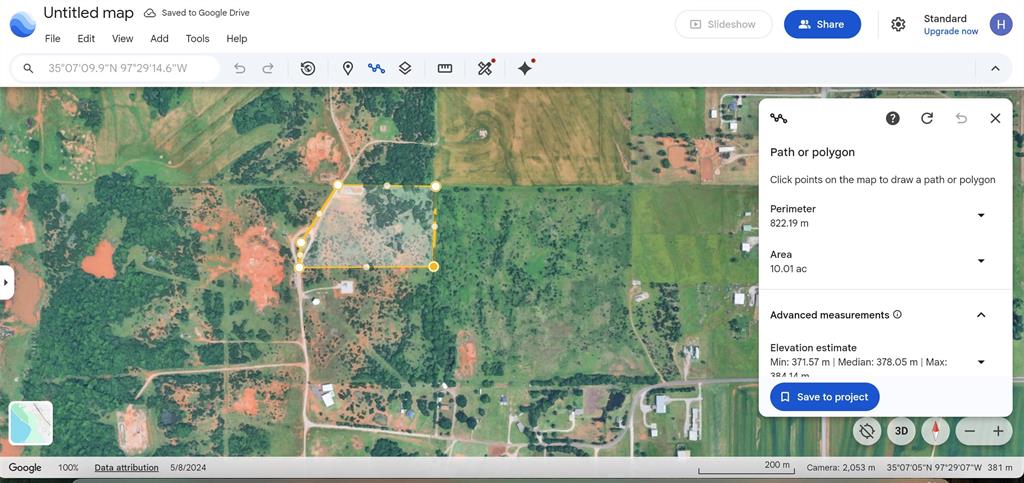Viewport: 1024px width, 483px height.
Task: Open the View menu
Action: tap(122, 39)
